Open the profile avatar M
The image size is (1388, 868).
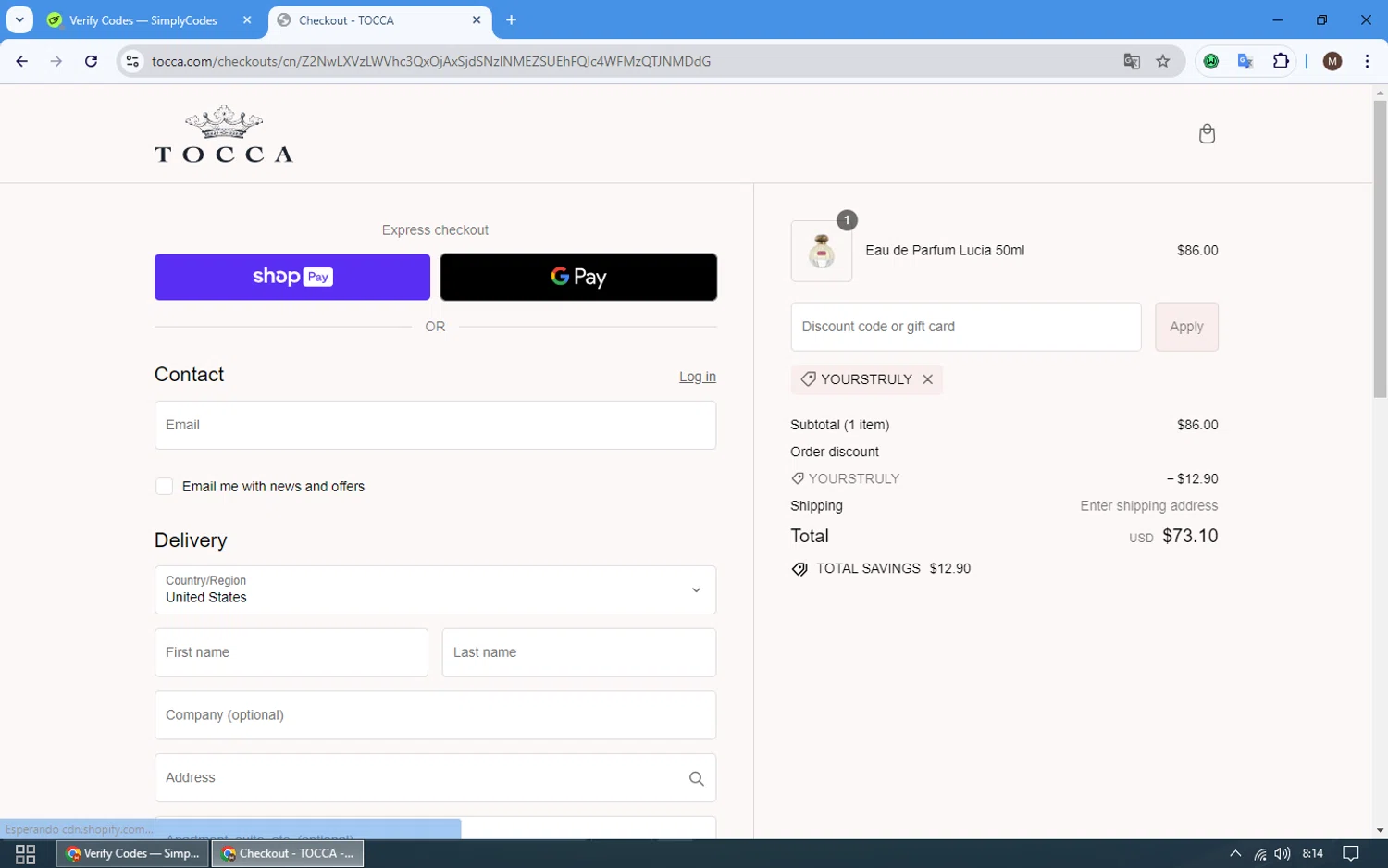pos(1332,61)
